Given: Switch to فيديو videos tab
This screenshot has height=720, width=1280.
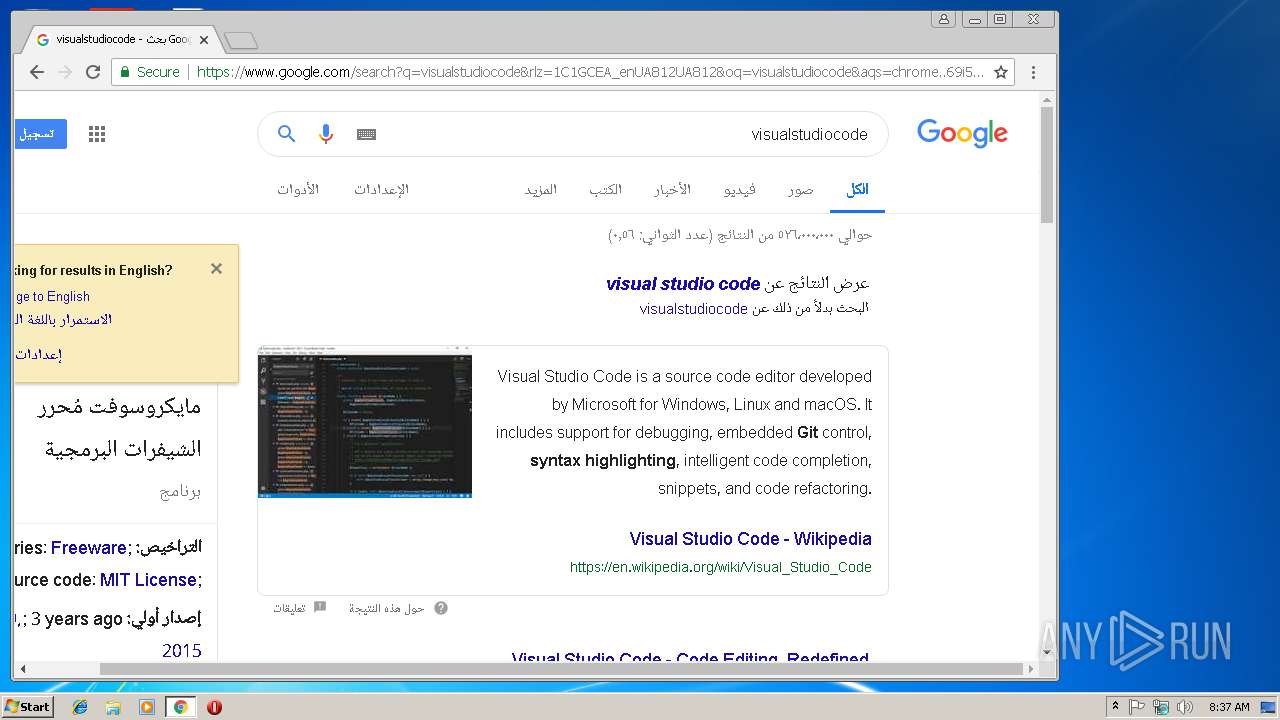Looking at the screenshot, I should [x=740, y=190].
